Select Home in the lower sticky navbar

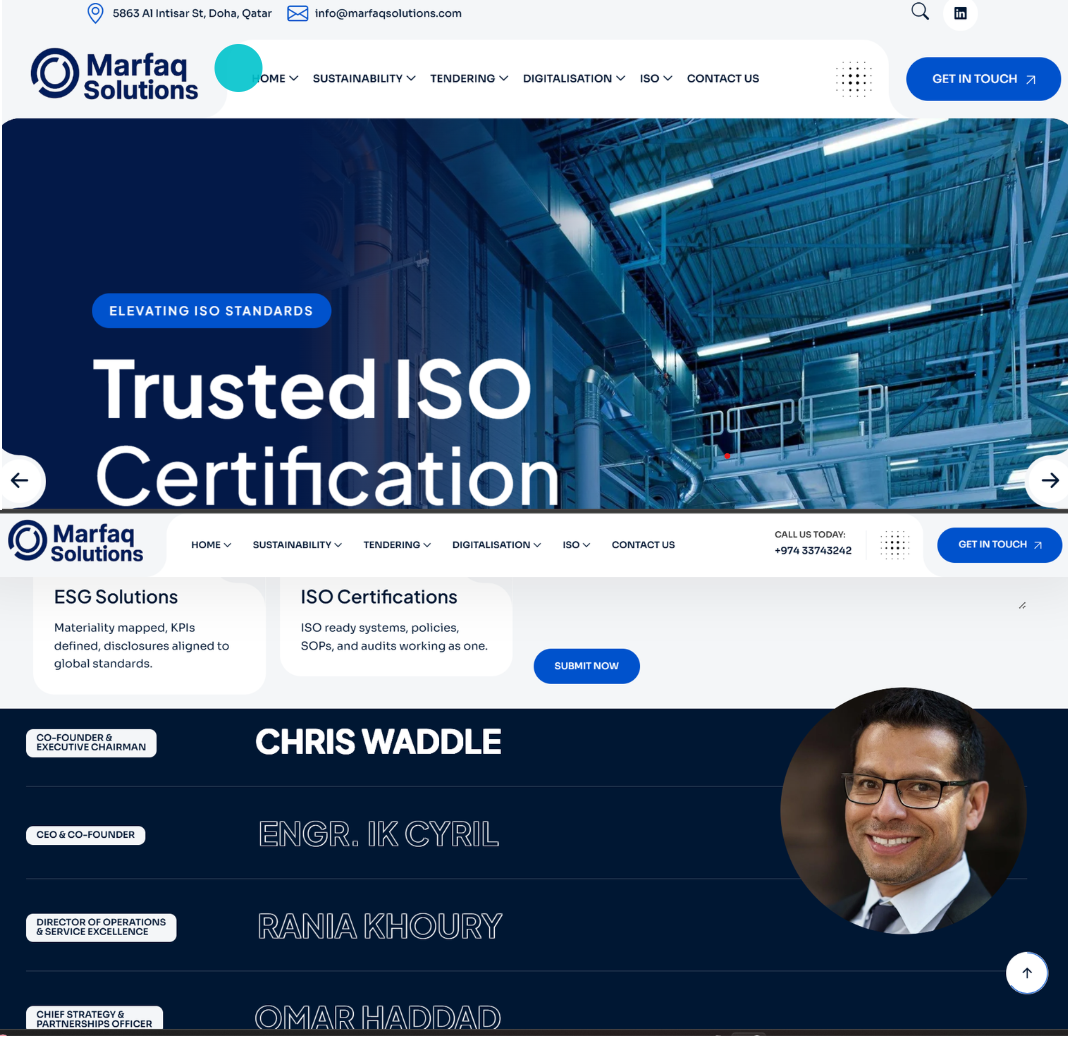coord(211,545)
